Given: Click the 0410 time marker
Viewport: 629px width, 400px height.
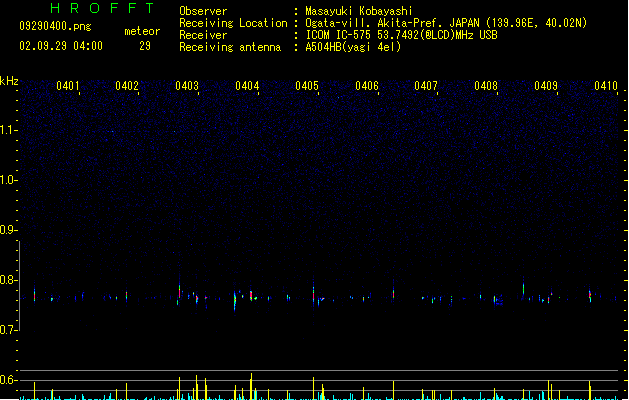Looking at the screenshot, I should pos(606,86).
